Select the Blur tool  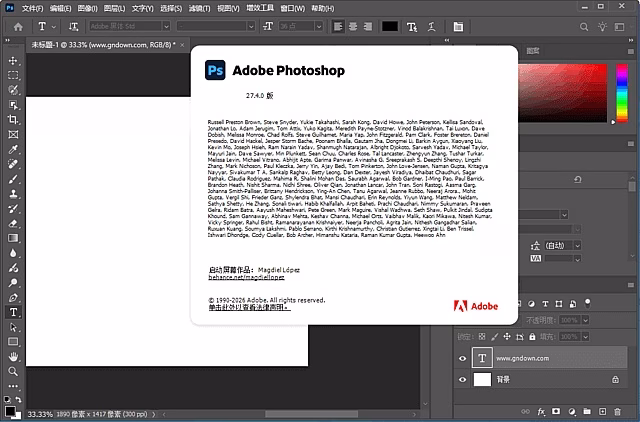click(x=13, y=253)
